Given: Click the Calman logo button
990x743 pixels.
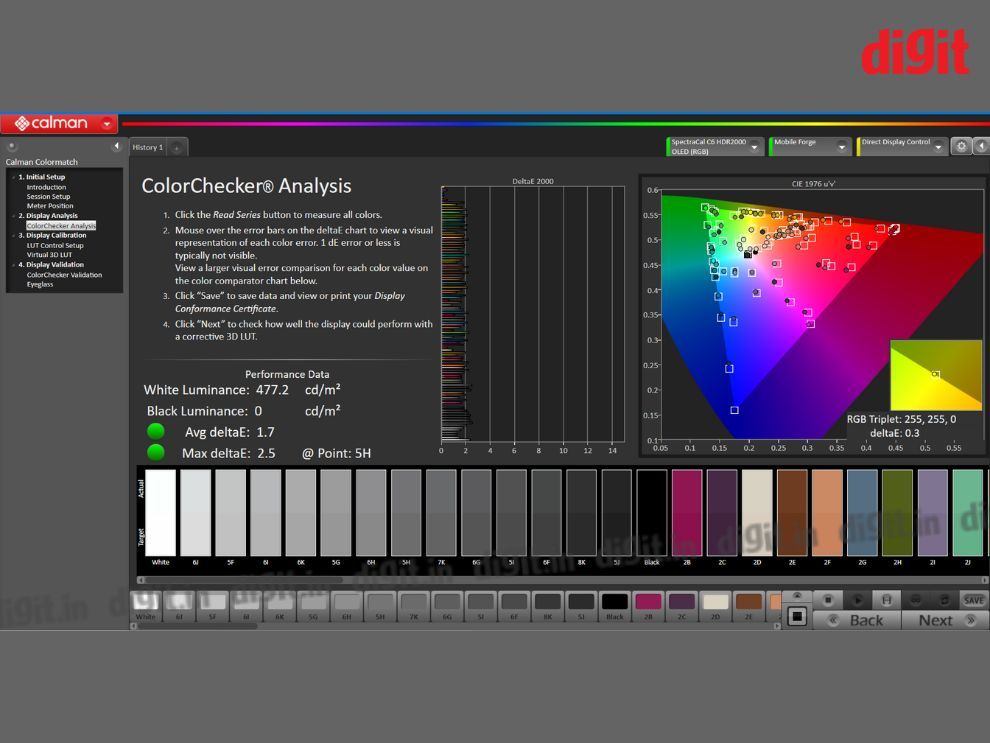Looking at the screenshot, I should click(59, 123).
